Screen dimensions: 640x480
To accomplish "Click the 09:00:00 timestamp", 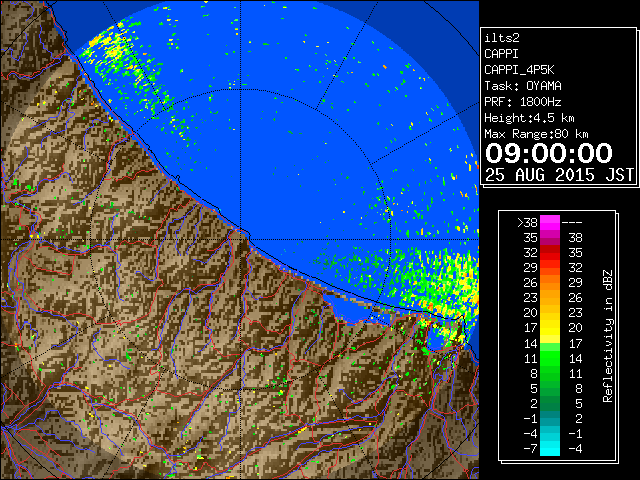I will 549,153.
